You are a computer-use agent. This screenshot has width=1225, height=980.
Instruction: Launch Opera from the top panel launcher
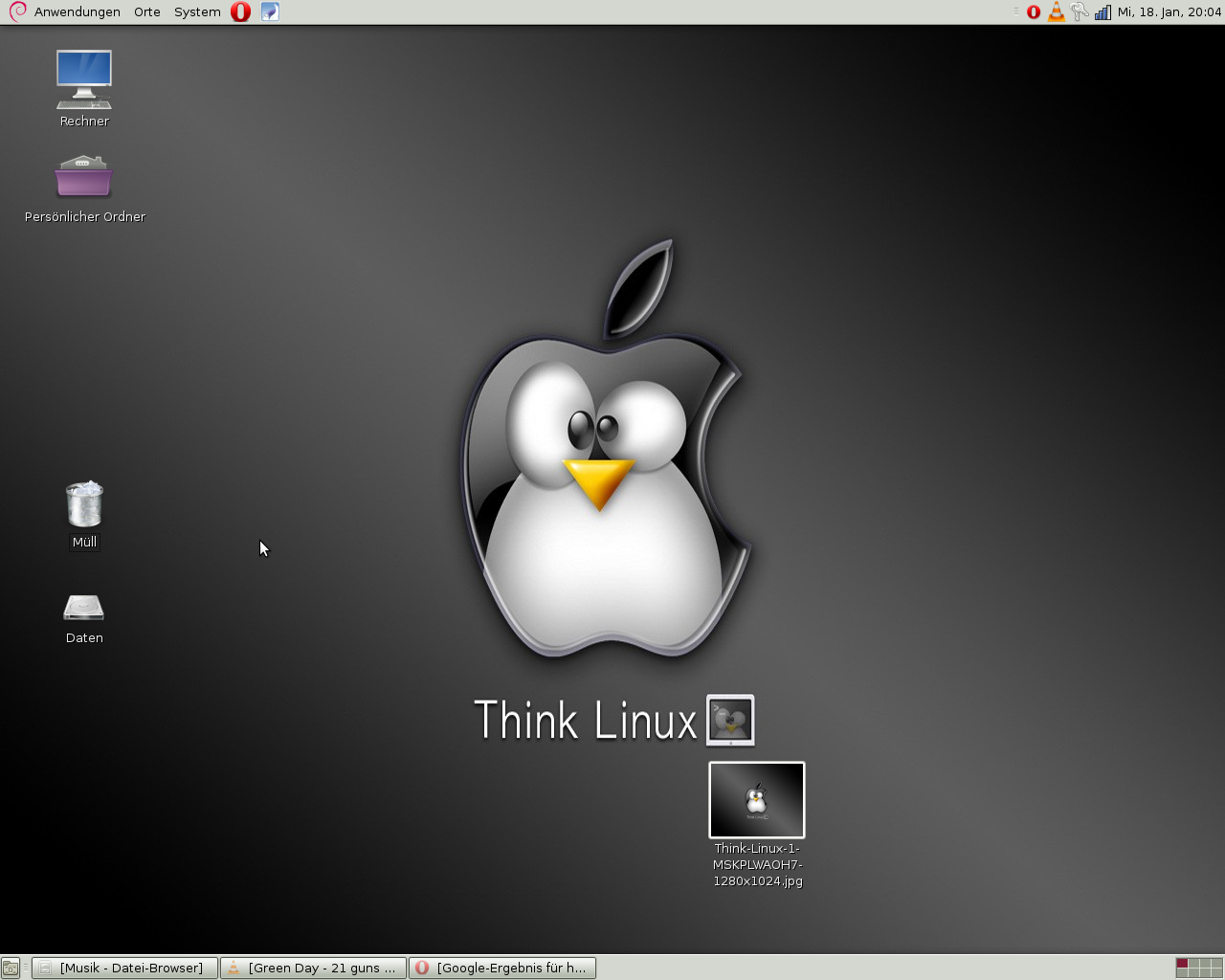(241, 12)
